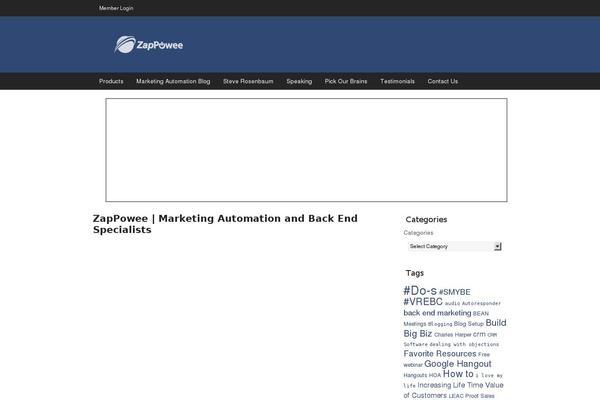Click the ZapPowee logo
The width and height of the screenshot is (600, 400).
pyautogui.click(x=149, y=45)
